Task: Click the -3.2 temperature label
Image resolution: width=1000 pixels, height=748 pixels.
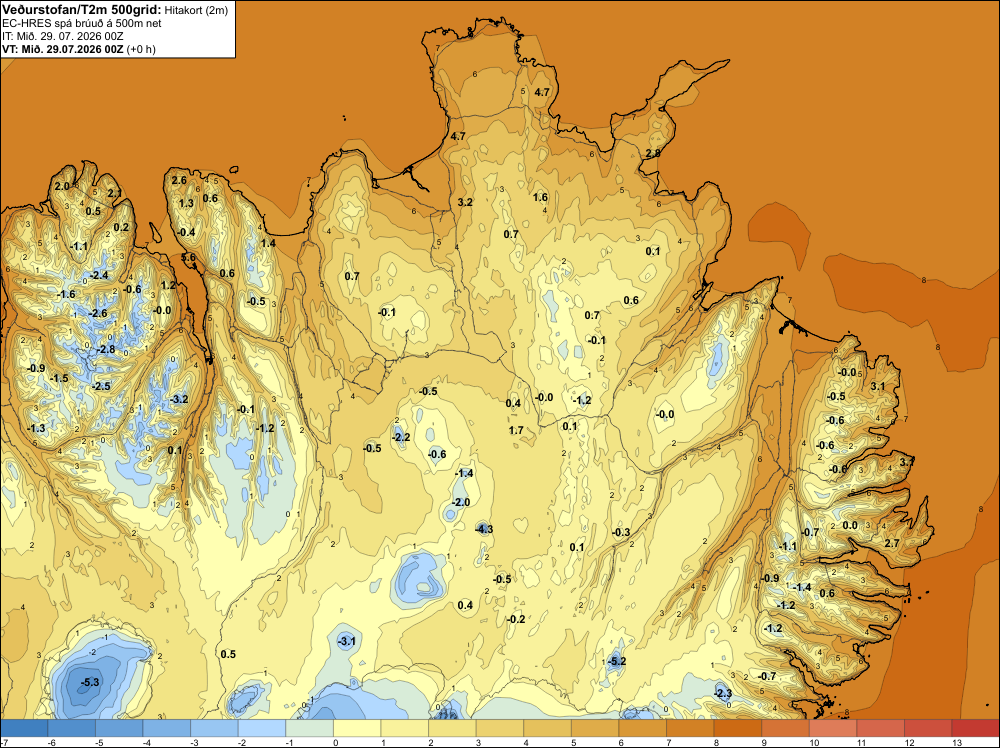Action: click(x=179, y=399)
